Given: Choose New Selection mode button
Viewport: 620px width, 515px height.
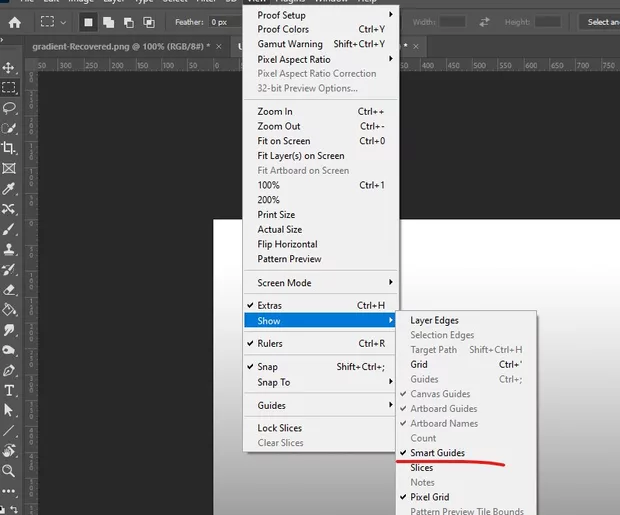Looking at the screenshot, I should point(88,23).
